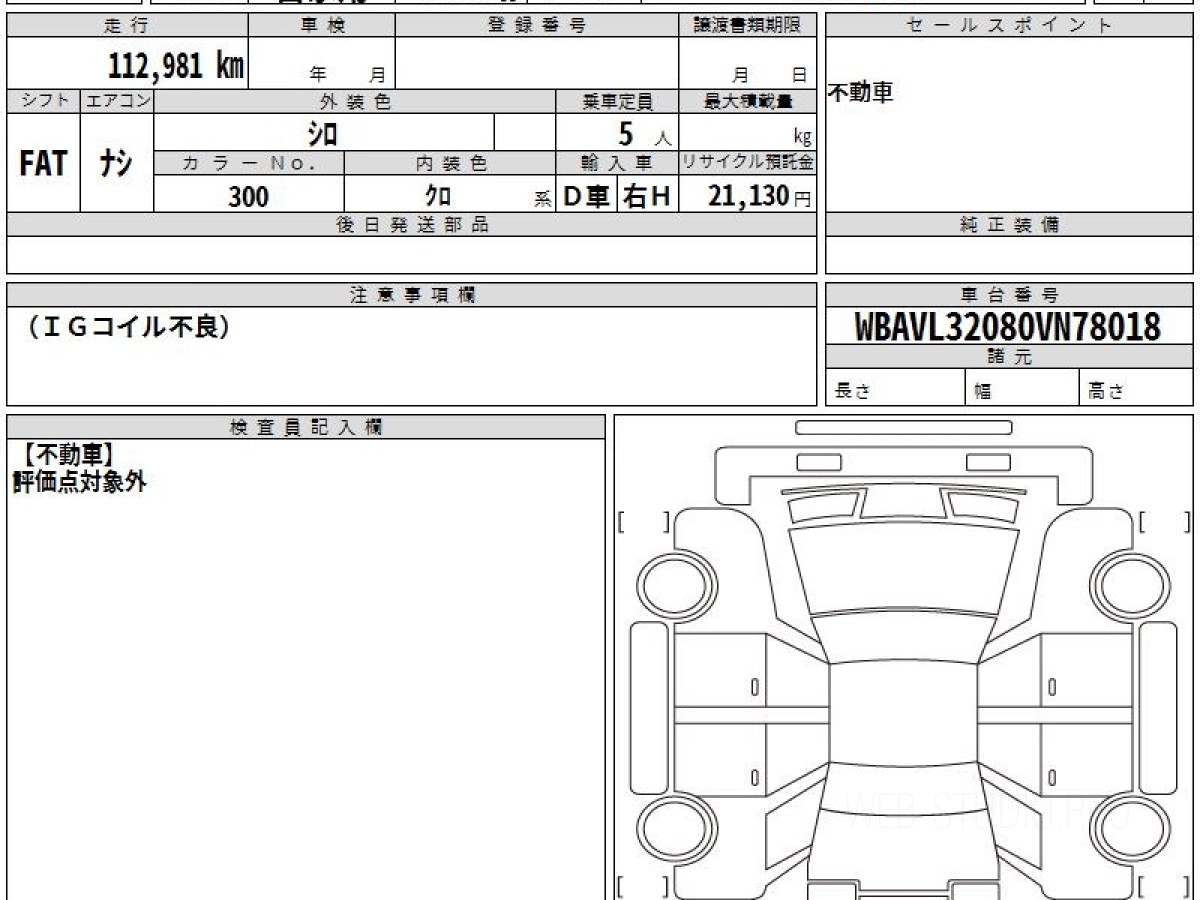Image resolution: width=1200 pixels, height=900 pixels.
Task: Click the リサイクル預託金 header
Action: pyautogui.click(x=747, y=163)
